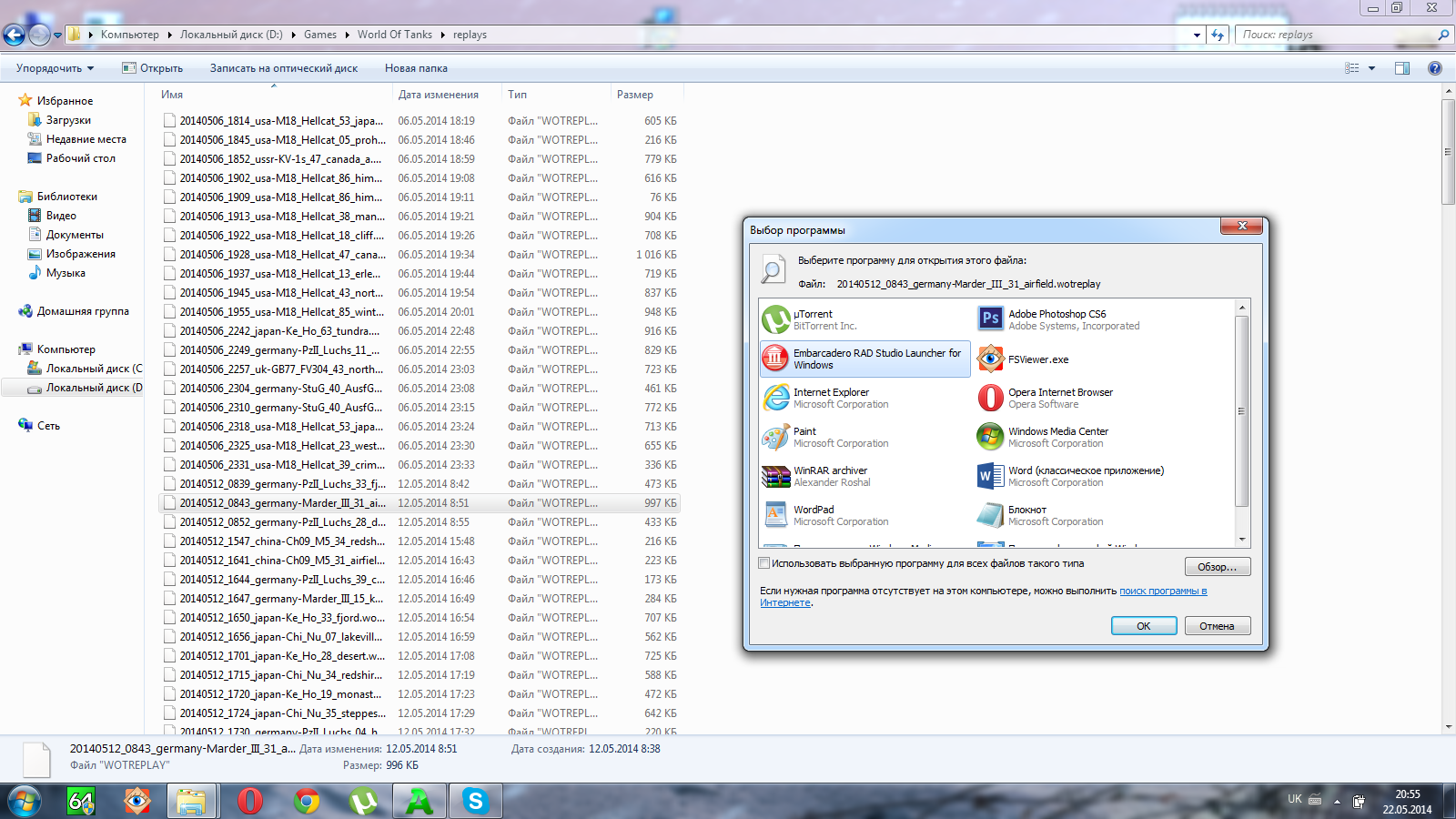
Task: Select Paint program icon
Action: point(775,437)
